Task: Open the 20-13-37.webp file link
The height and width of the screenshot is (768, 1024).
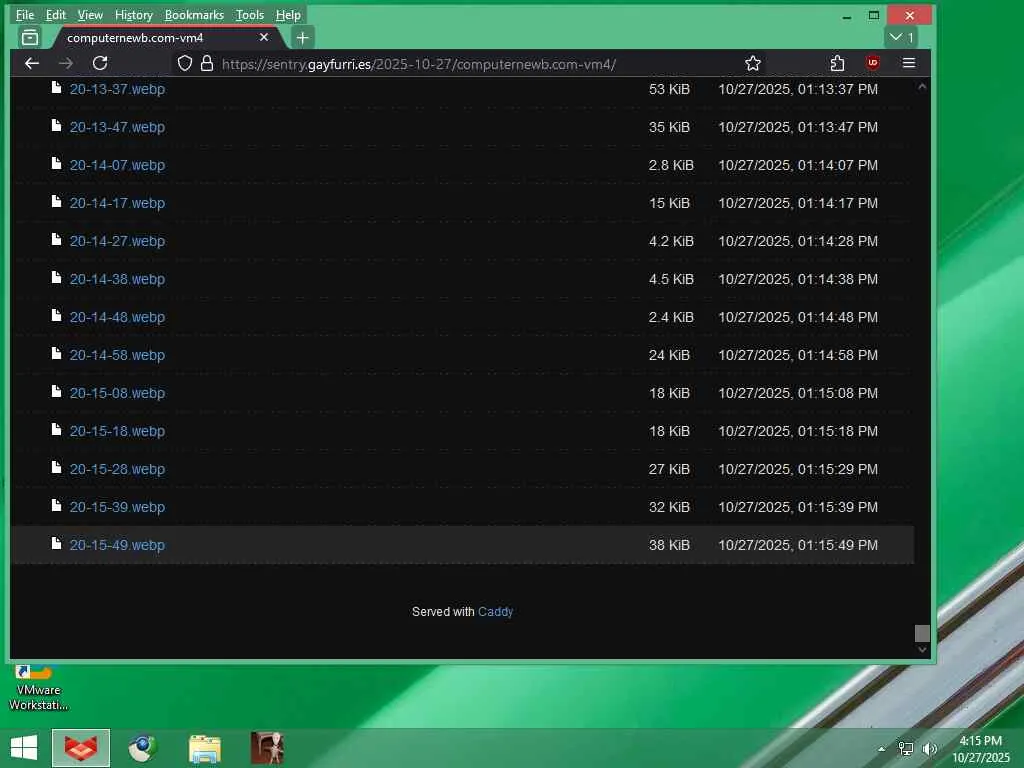Action: 117,89
